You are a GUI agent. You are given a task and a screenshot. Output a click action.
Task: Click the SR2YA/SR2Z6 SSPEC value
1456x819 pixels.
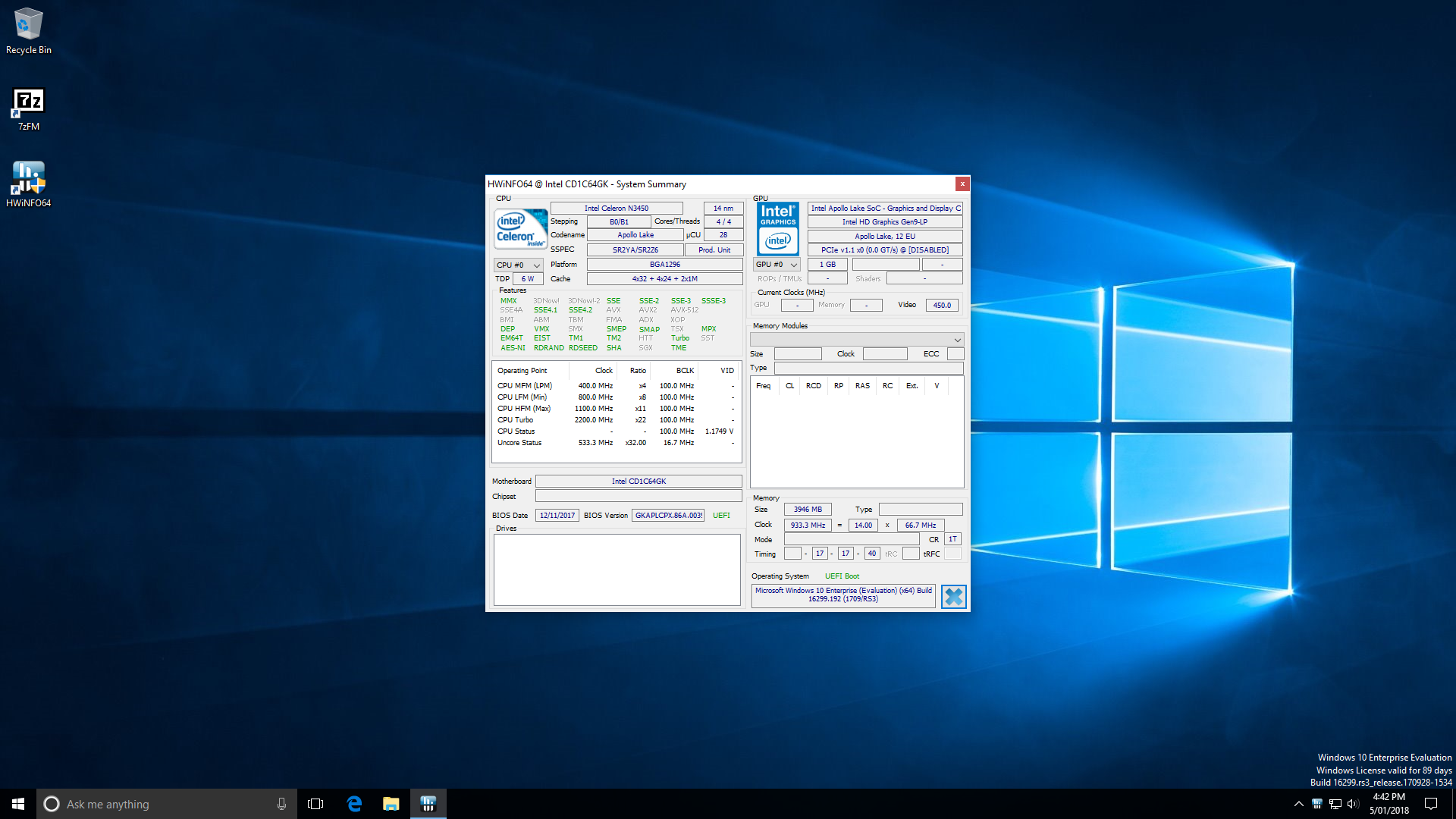coord(635,249)
